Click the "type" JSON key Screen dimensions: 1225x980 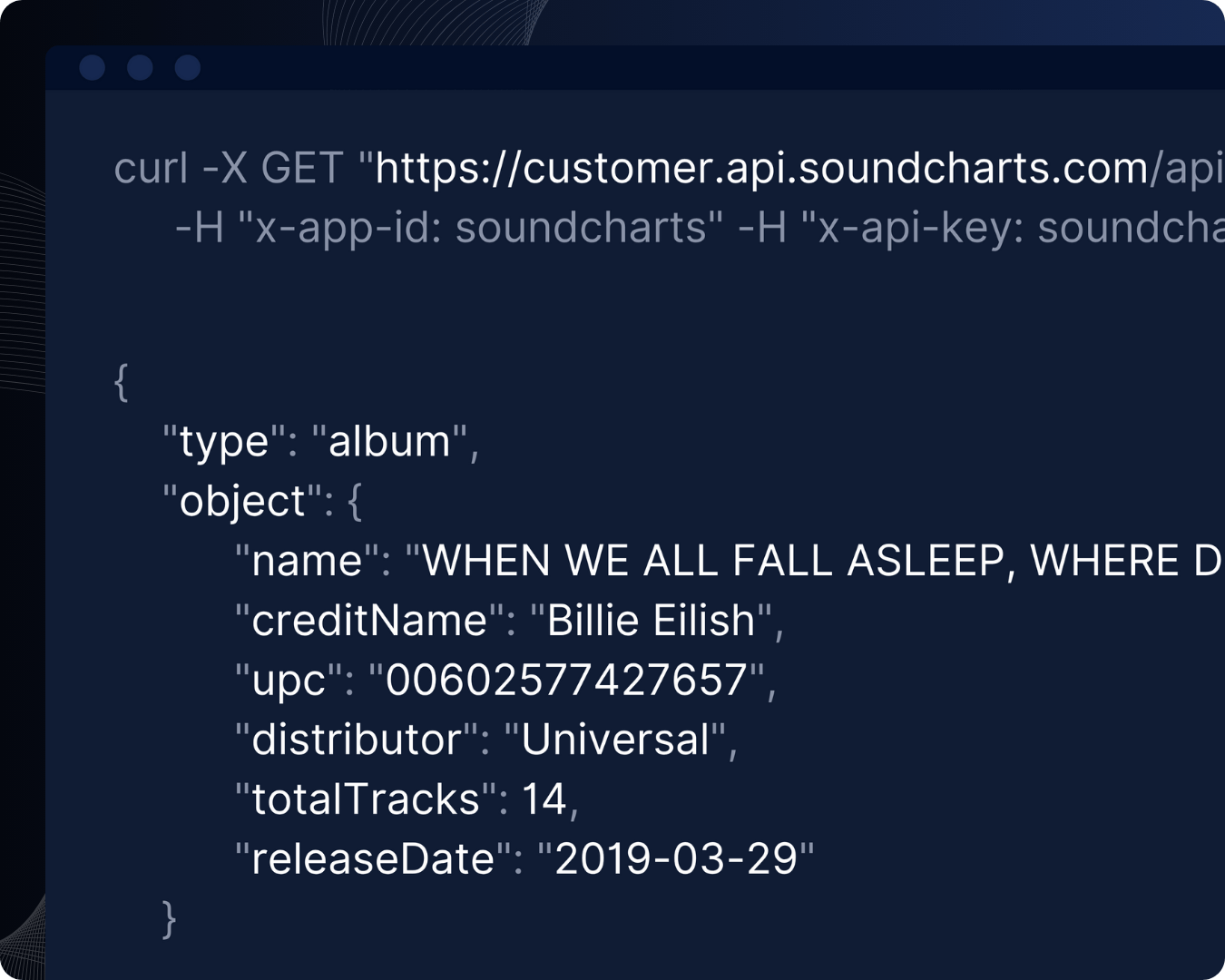[223, 442]
